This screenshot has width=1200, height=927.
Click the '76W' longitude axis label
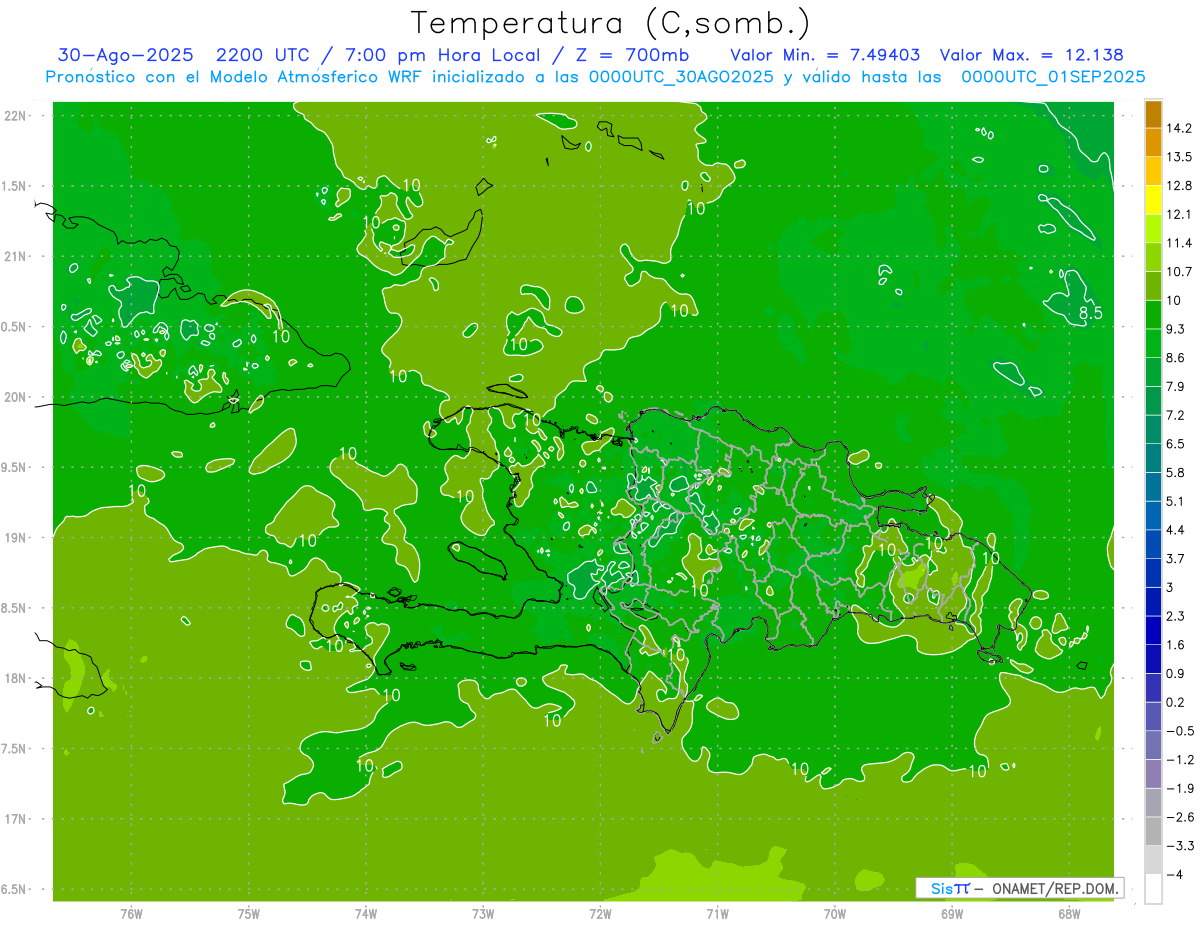(131, 913)
